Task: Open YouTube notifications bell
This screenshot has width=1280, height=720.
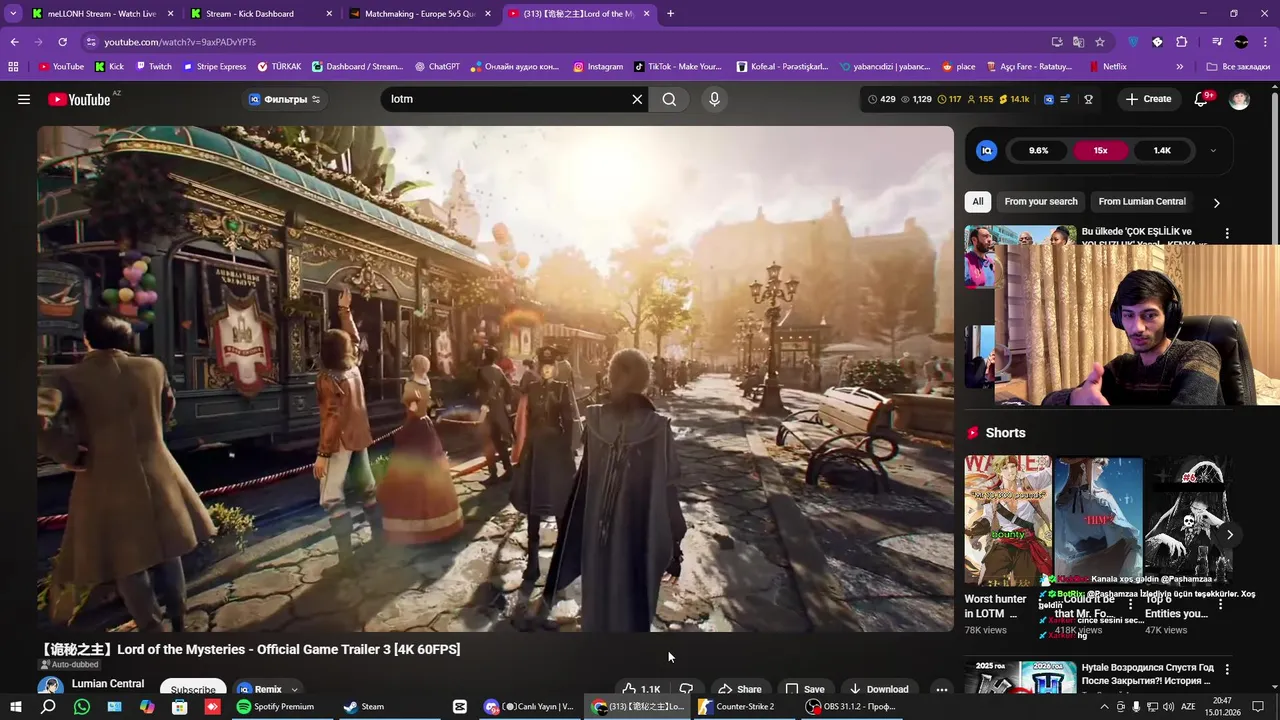Action: point(1202,99)
